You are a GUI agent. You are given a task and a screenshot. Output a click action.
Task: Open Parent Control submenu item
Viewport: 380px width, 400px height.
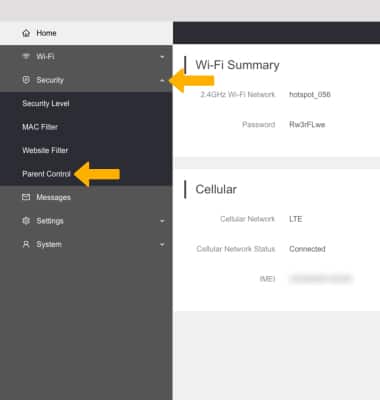tap(46, 174)
